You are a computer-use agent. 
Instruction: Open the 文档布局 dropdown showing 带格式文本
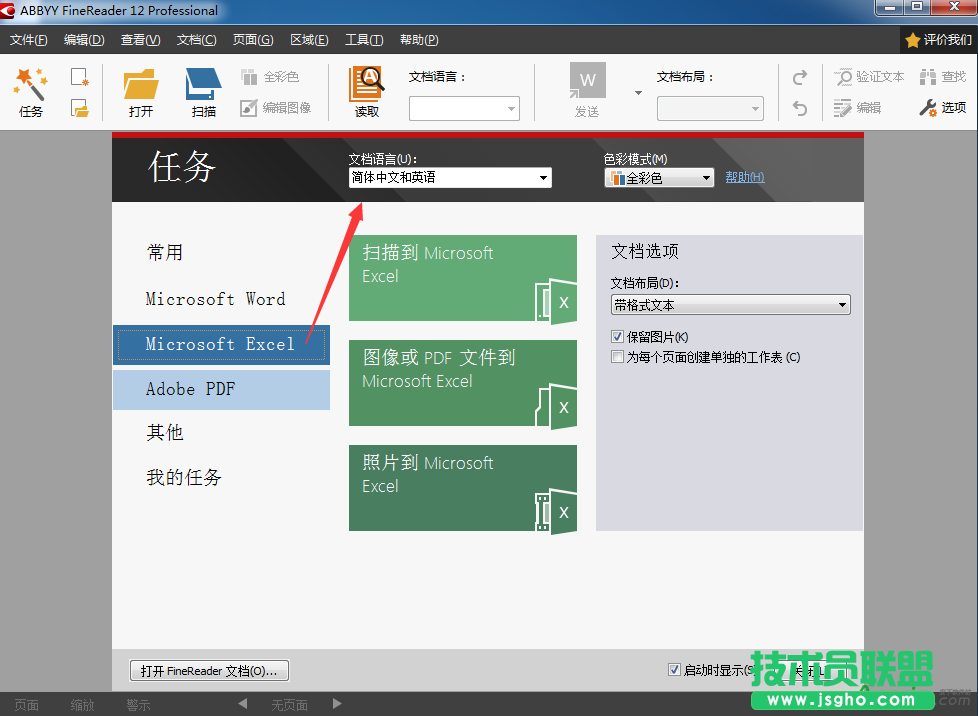843,304
